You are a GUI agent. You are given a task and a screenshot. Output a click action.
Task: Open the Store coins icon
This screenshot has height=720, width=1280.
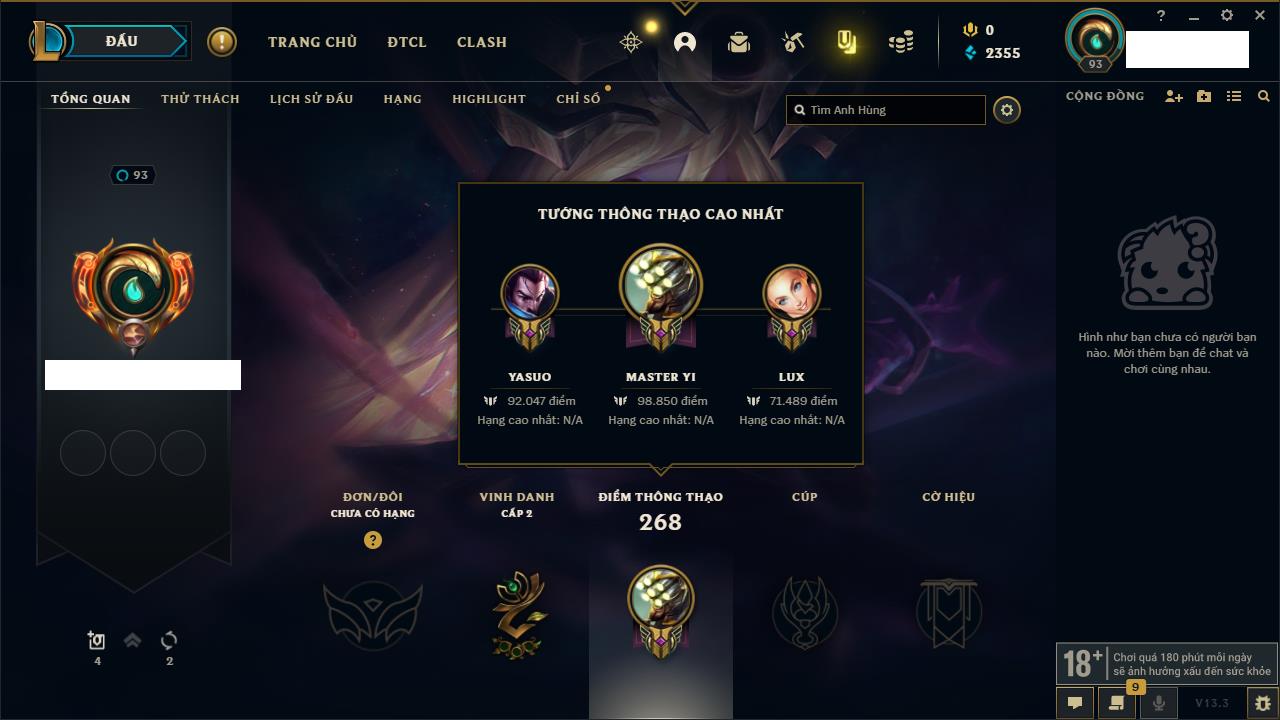click(901, 42)
